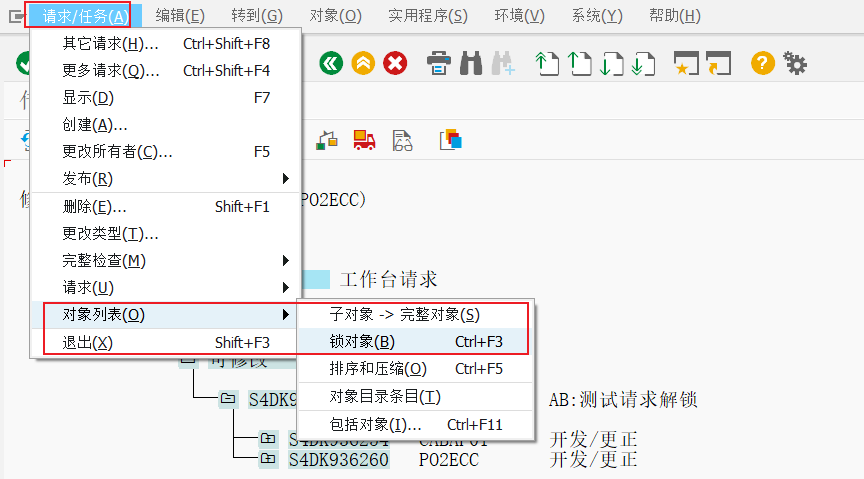The image size is (864, 479).
Task: Choose 创建(A)... from the menu
Action: tap(166, 125)
